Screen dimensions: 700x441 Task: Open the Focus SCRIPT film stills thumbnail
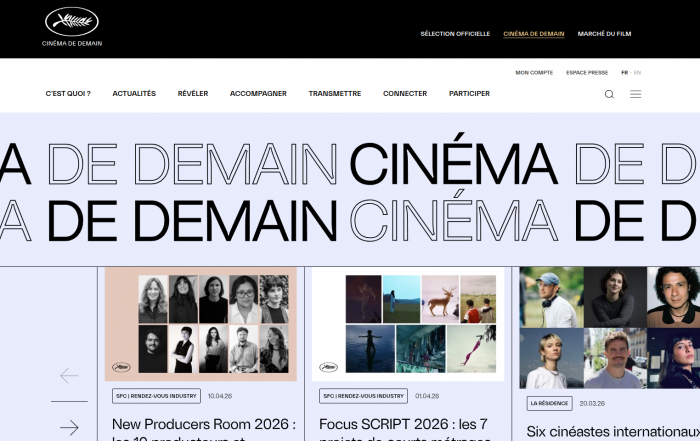(x=408, y=324)
